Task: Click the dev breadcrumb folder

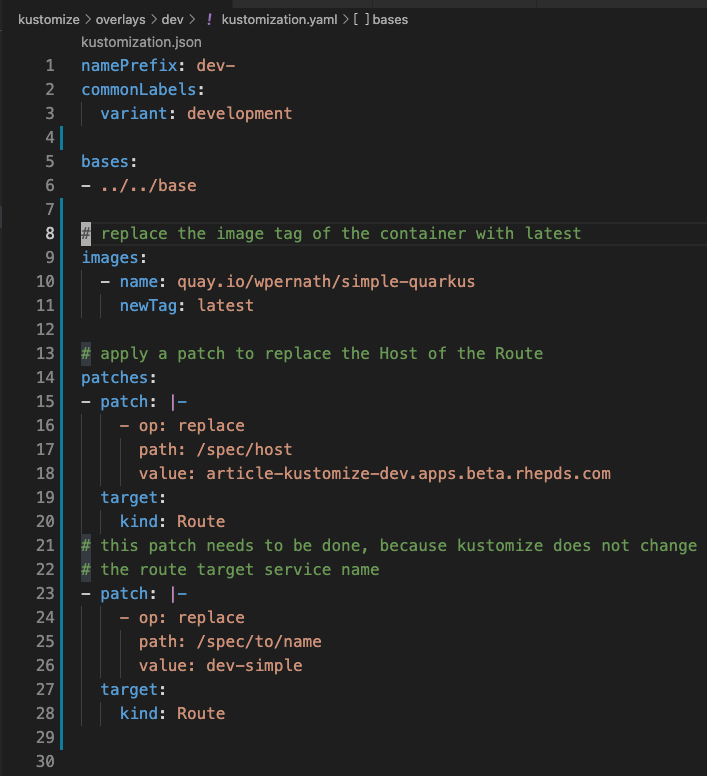Action: point(172,20)
